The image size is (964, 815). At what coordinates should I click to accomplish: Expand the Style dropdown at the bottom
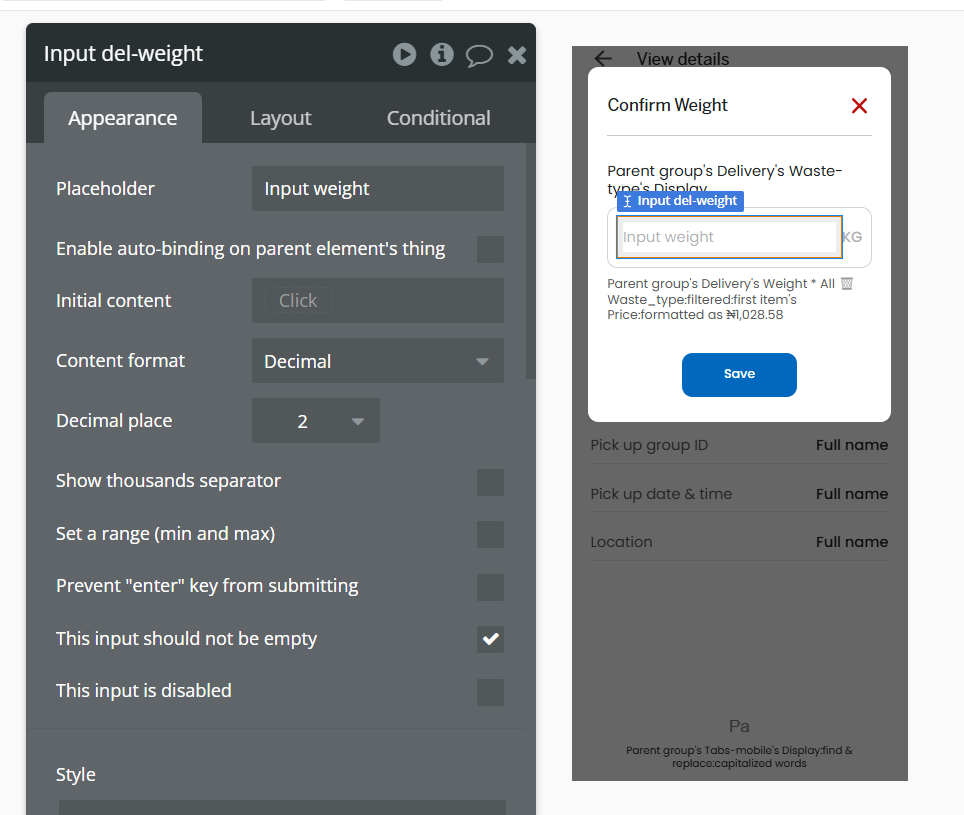tap(280, 807)
